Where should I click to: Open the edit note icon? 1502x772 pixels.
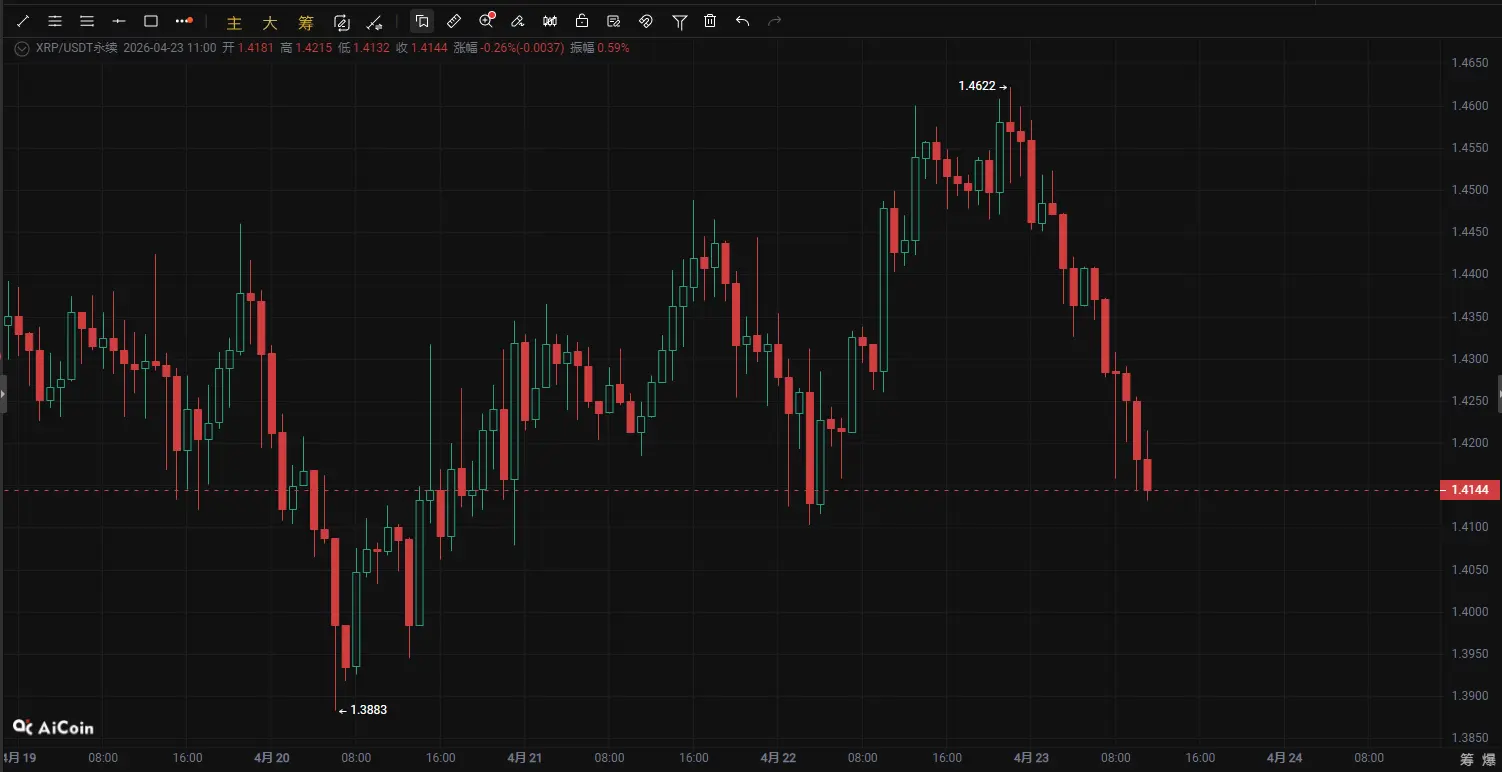point(614,21)
